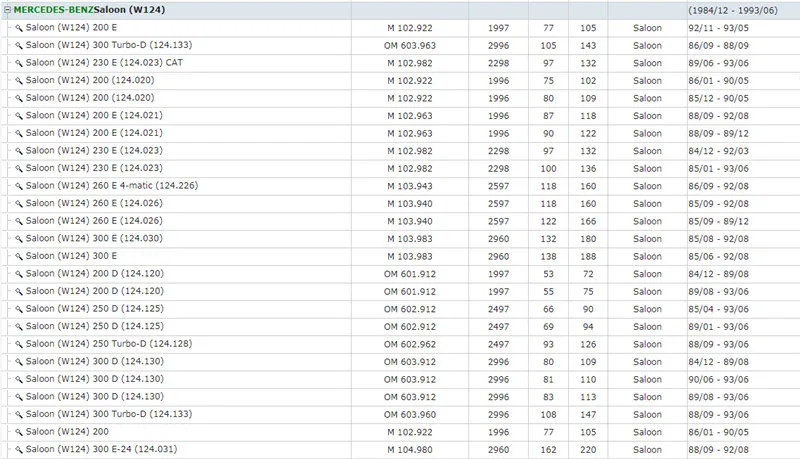Select row label Saloon (W124) 230 E (124.023) CAT

(x=104, y=63)
